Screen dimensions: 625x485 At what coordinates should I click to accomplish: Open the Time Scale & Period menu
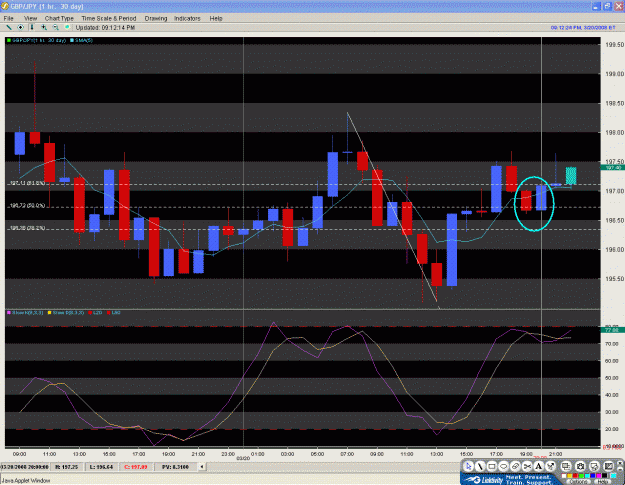[x=109, y=18]
